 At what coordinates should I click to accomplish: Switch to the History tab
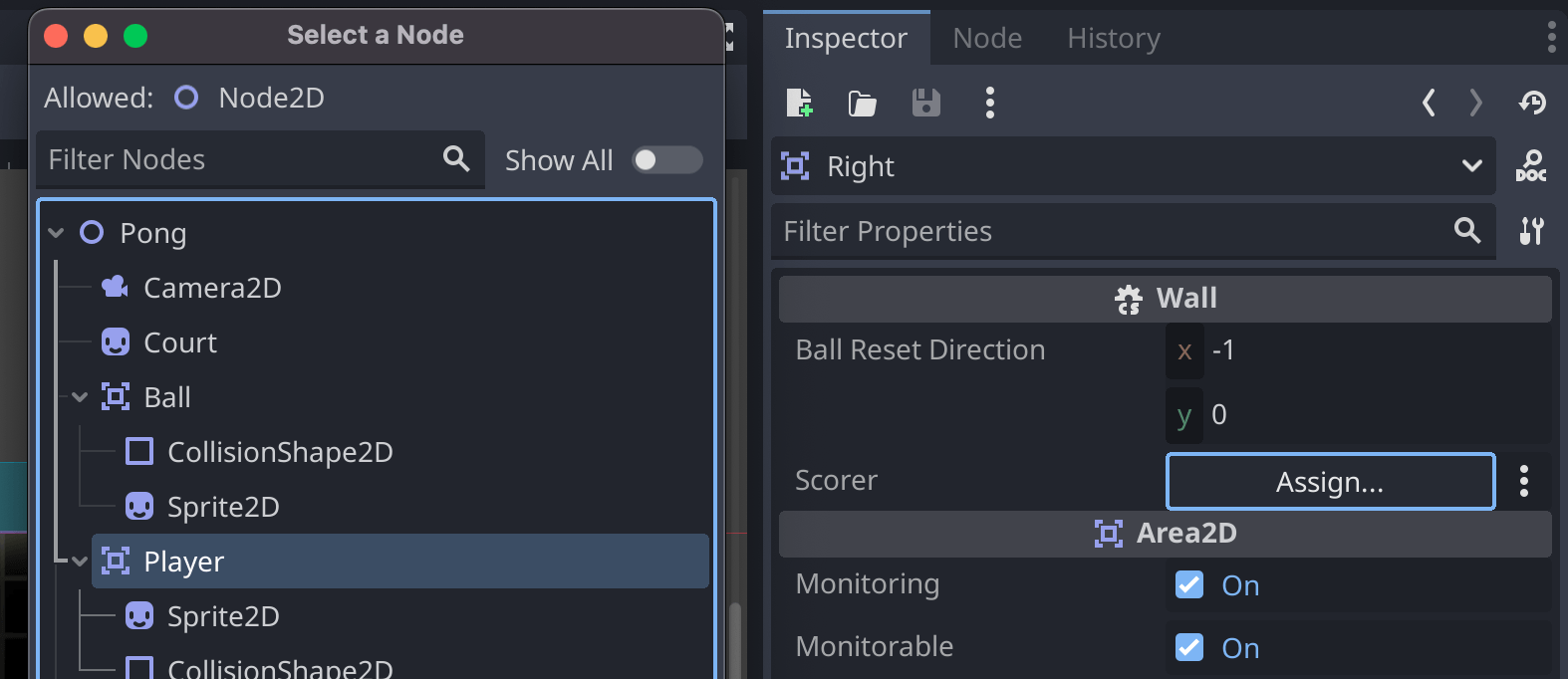pyautogui.click(x=1114, y=39)
